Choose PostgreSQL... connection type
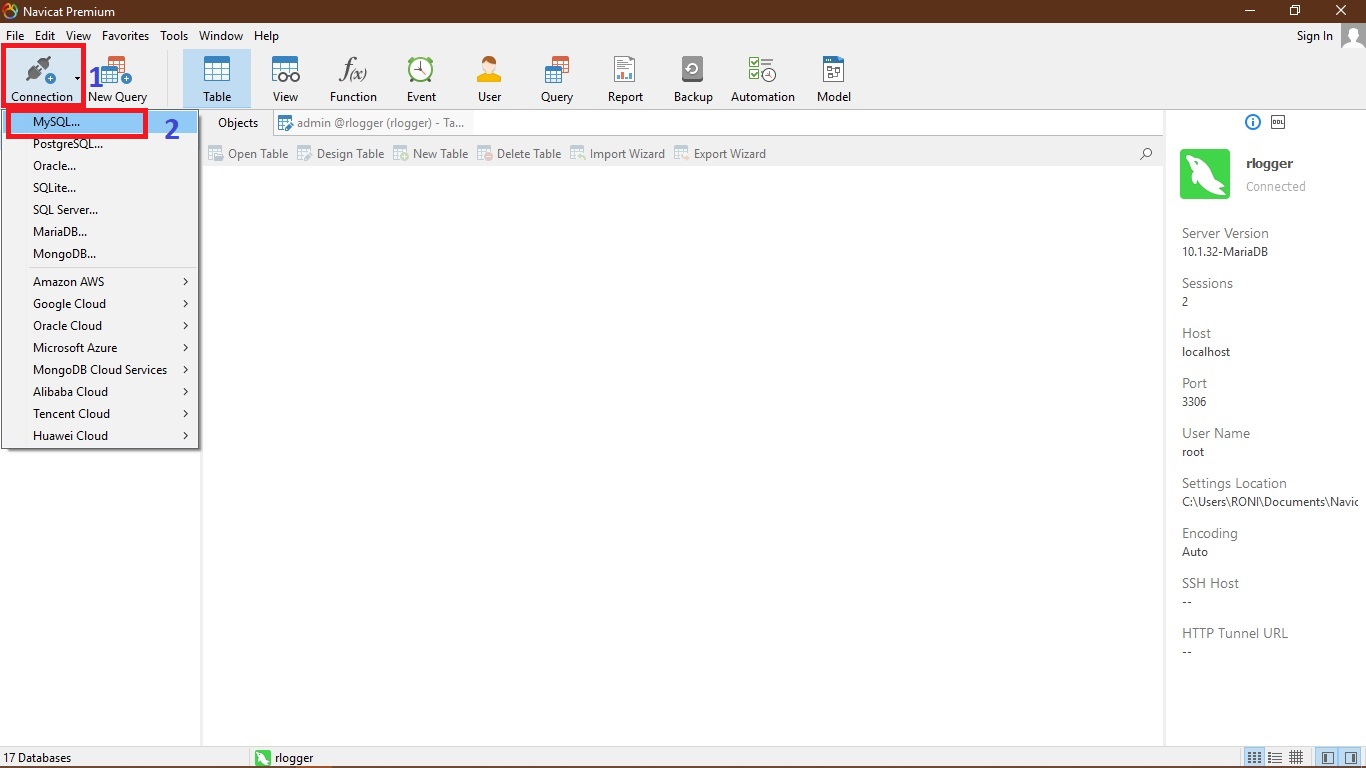Screen dimensions: 1366x768 (100, 144)
